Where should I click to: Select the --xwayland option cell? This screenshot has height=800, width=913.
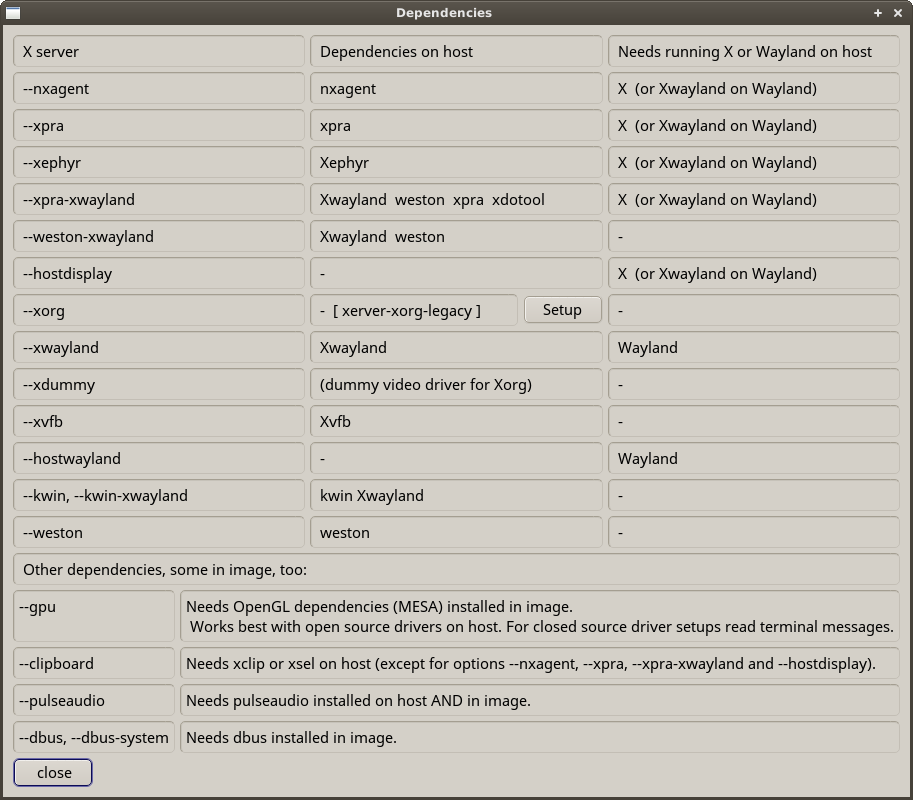click(x=159, y=348)
